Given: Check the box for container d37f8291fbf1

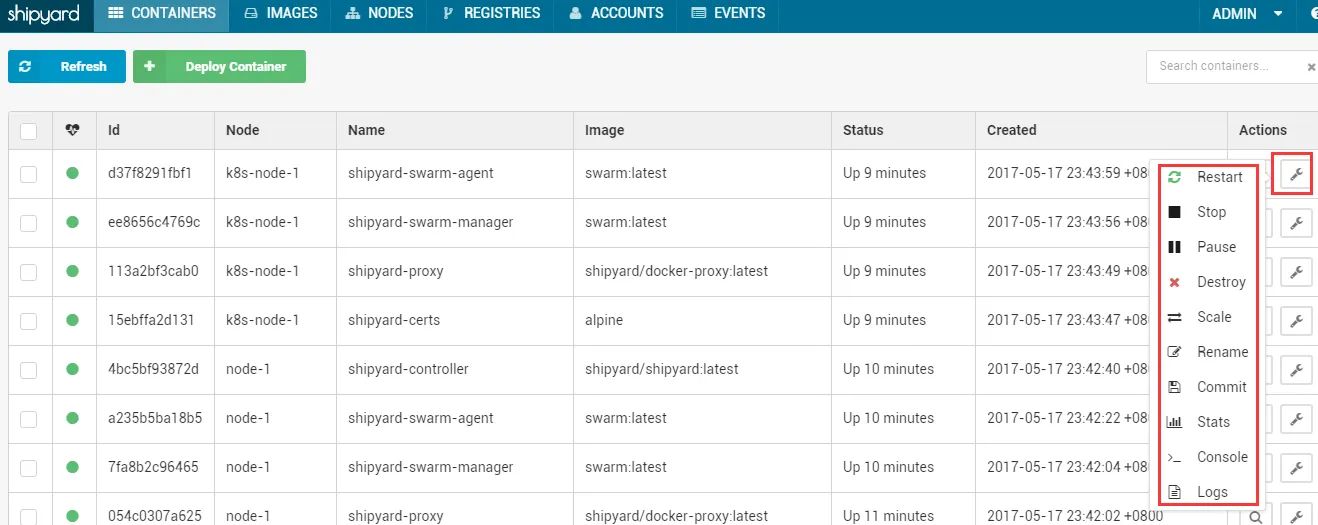Looking at the screenshot, I should (x=29, y=174).
